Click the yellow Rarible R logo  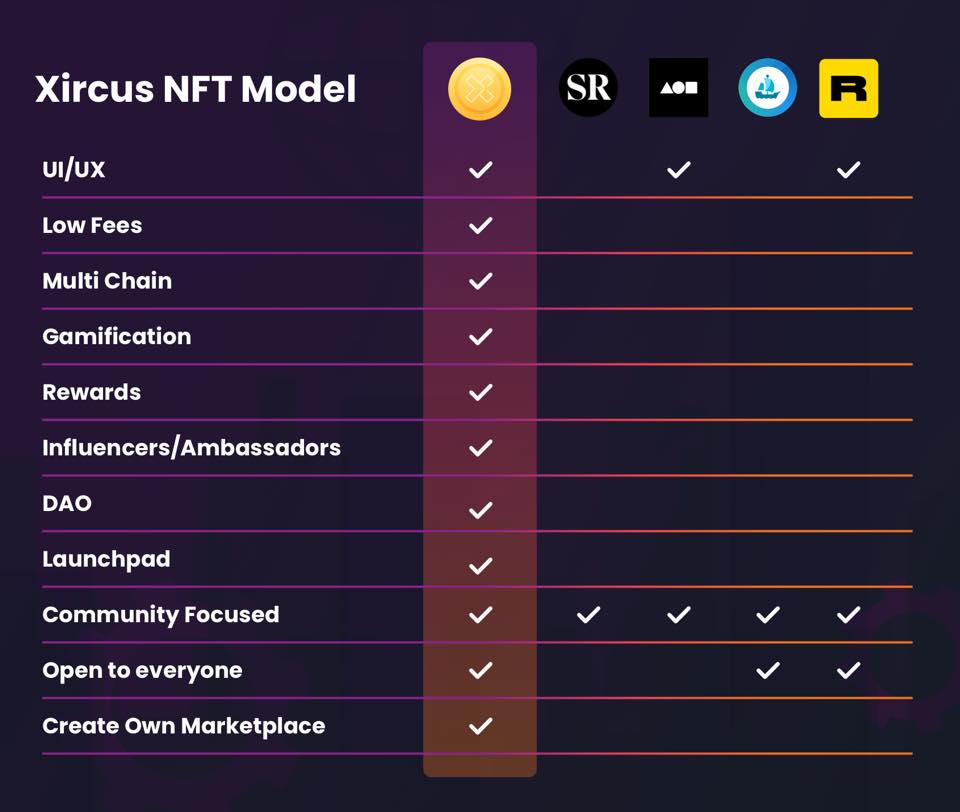(848, 88)
